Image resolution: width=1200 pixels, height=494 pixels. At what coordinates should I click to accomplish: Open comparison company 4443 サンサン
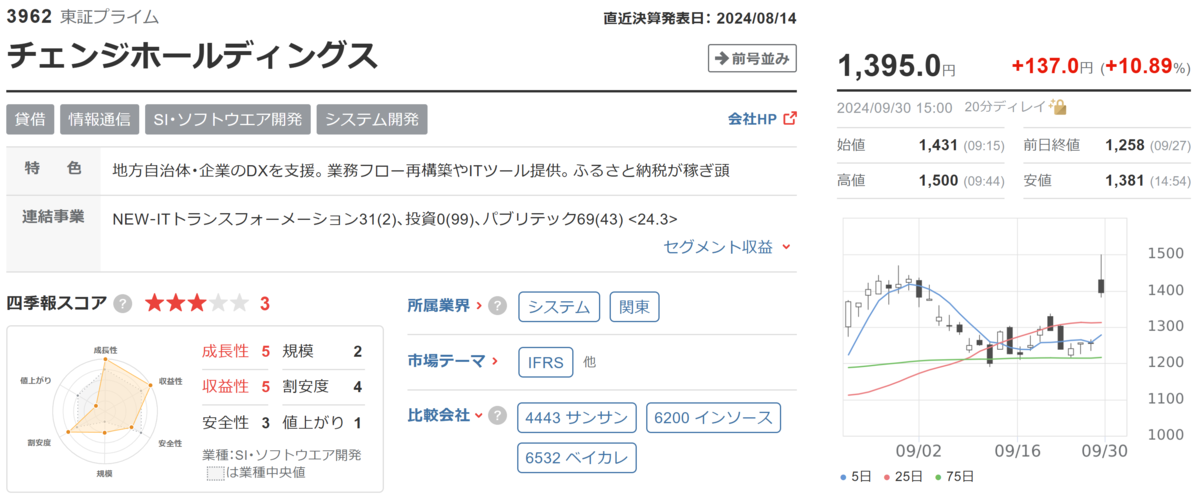(x=577, y=417)
